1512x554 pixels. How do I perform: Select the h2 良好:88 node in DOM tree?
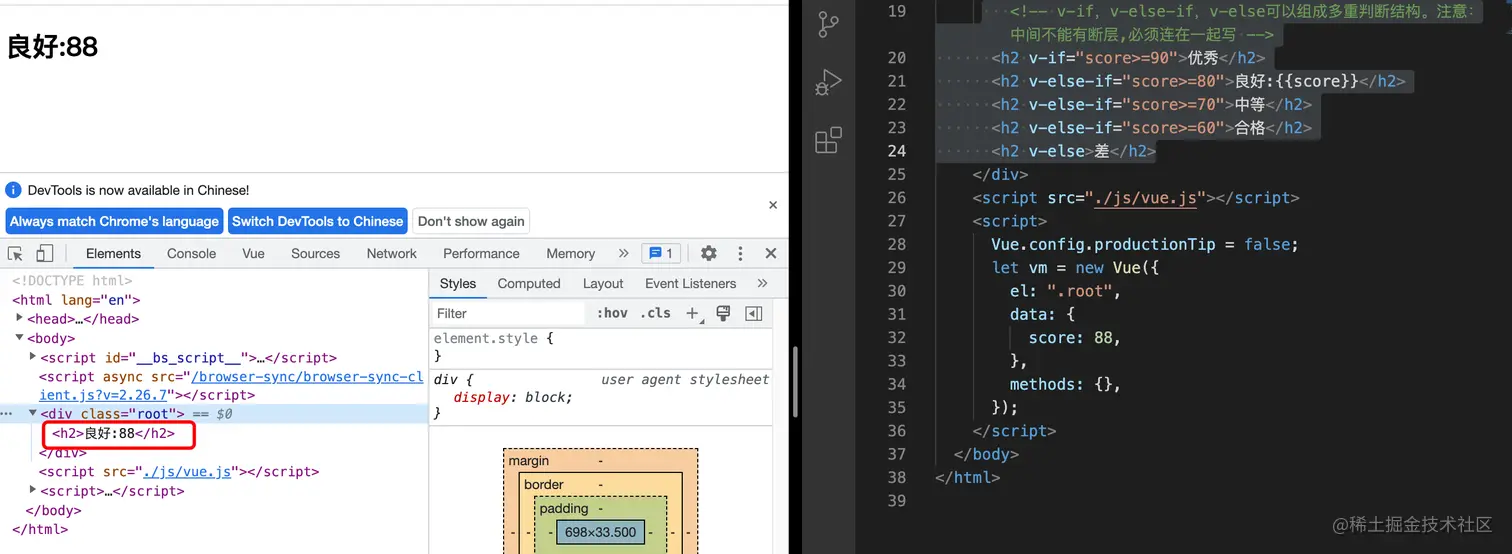(x=114, y=433)
